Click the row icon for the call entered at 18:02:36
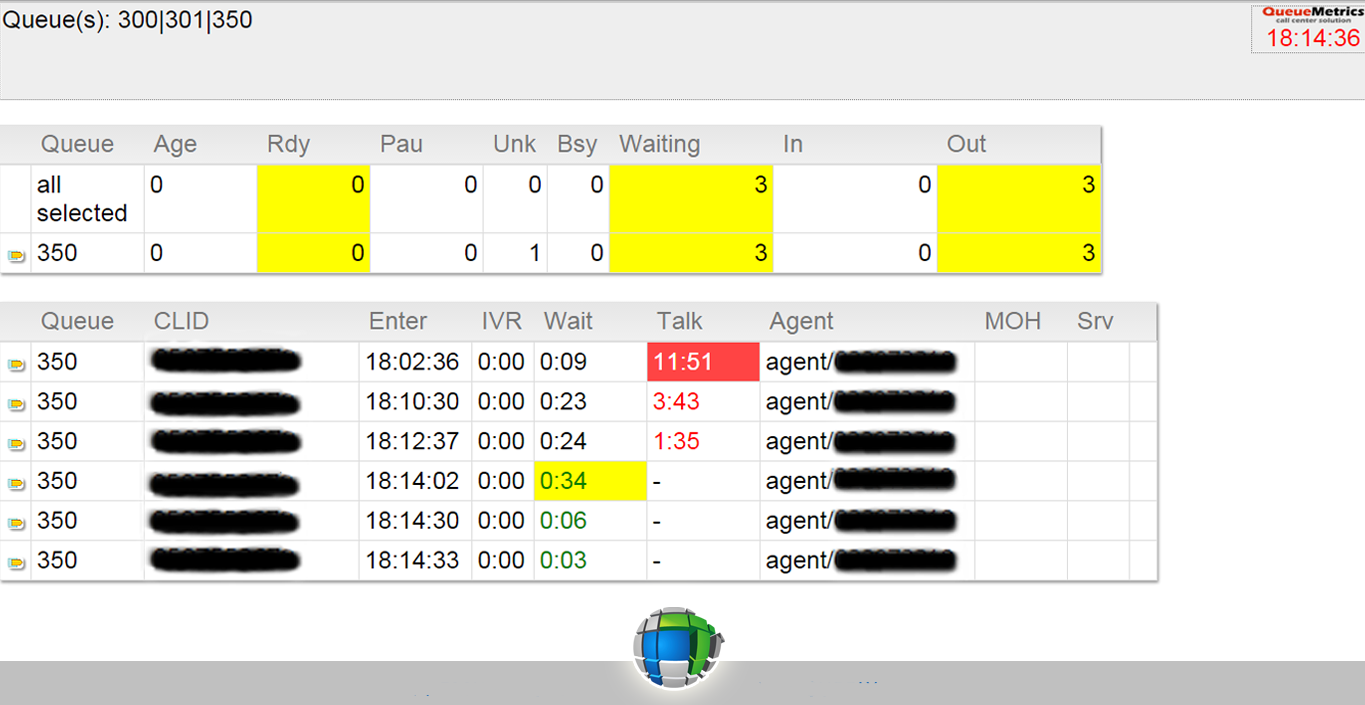The height and width of the screenshot is (705, 1365). point(15,364)
